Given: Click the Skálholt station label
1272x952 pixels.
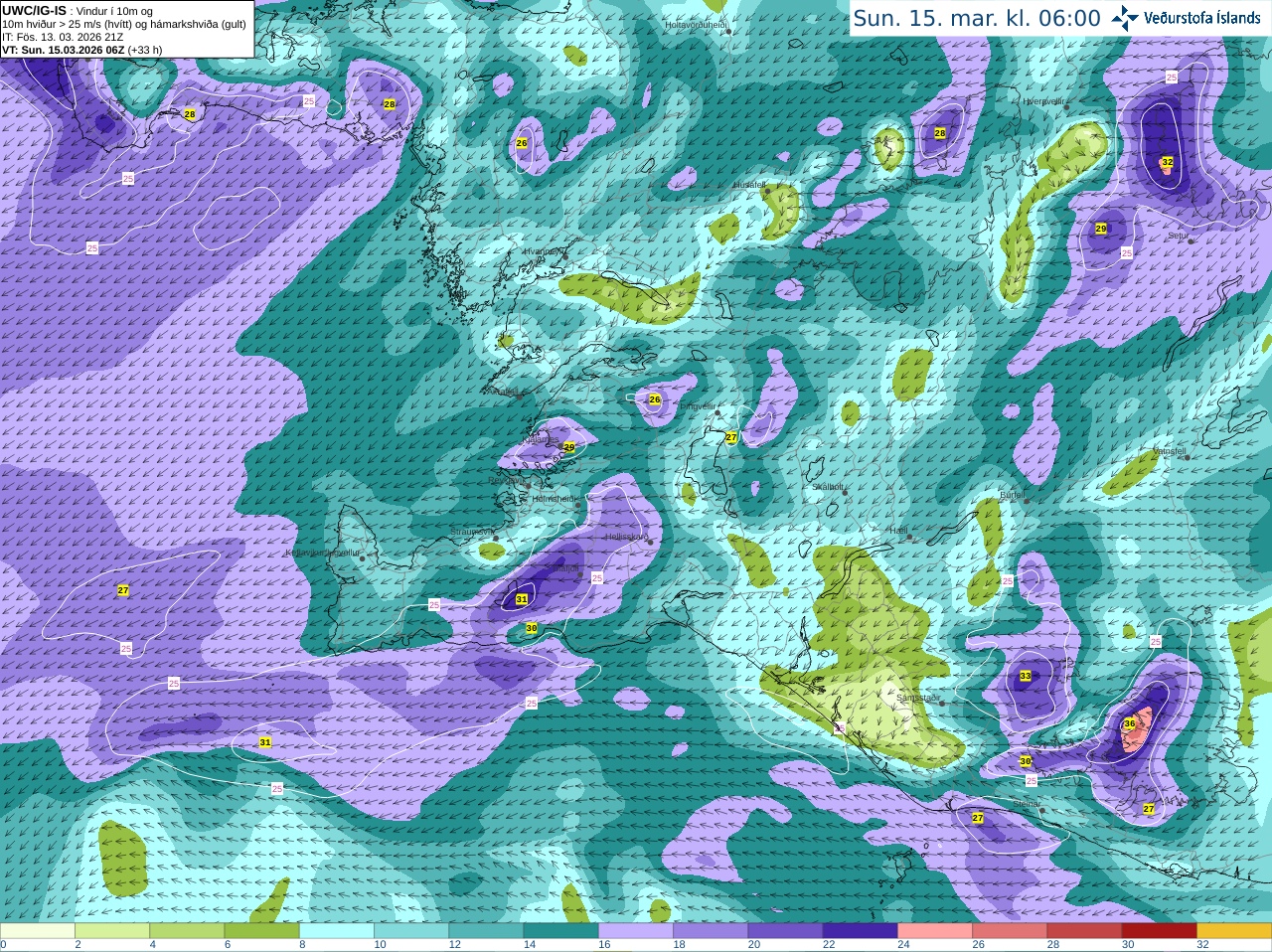Looking at the screenshot, I should click(828, 487).
